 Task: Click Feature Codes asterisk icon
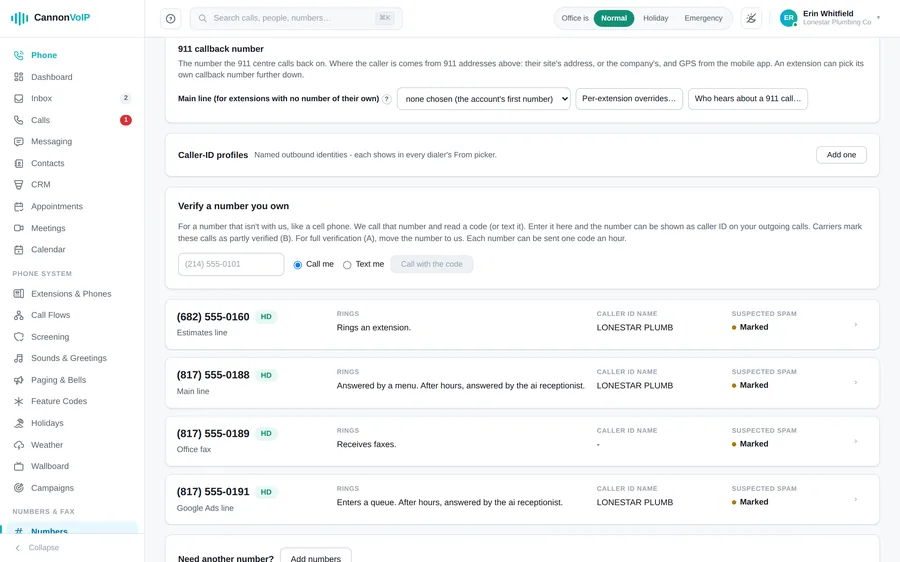(x=19, y=401)
